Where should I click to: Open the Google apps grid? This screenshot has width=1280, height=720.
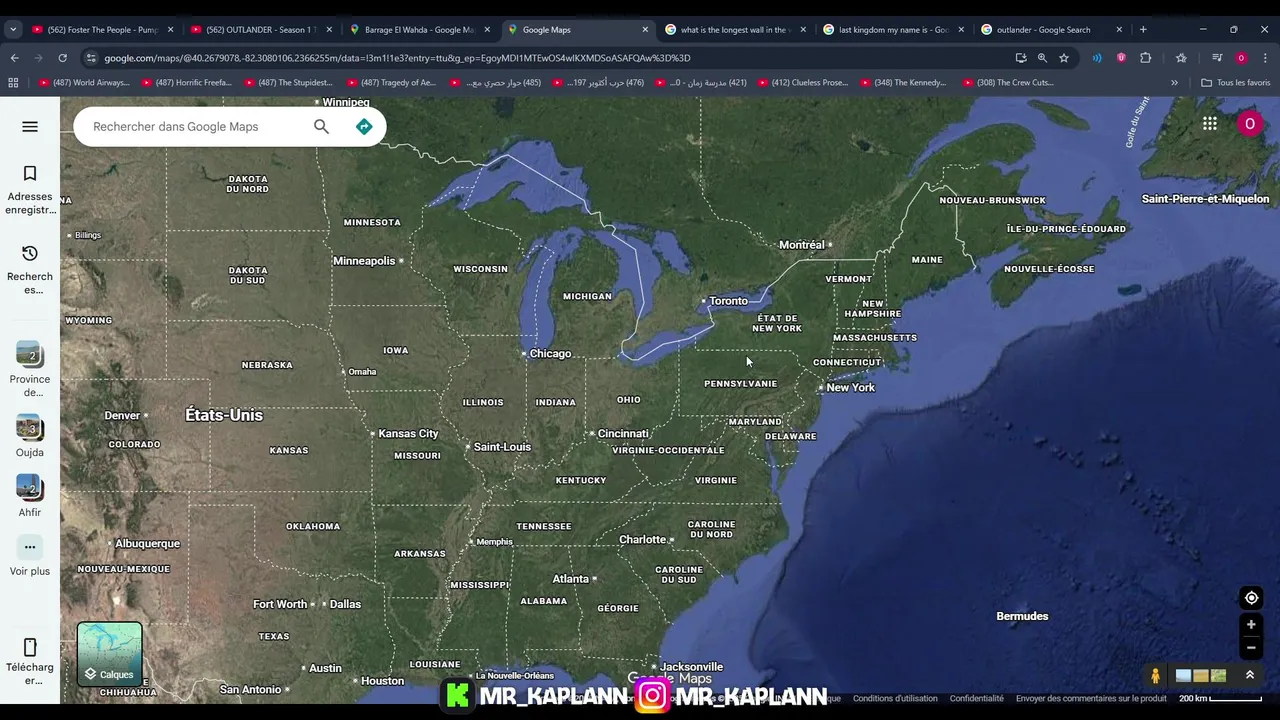1210,123
